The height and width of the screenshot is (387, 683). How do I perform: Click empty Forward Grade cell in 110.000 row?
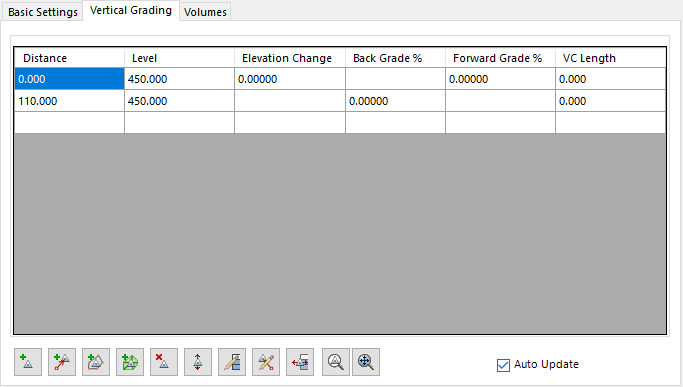click(500, 101)
